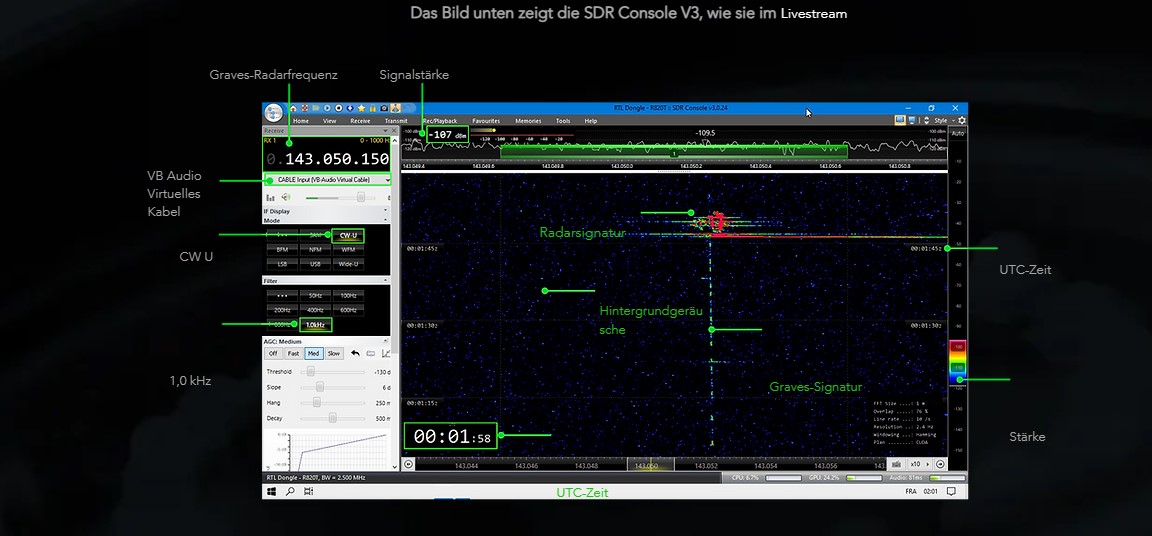Open Windows Task View
The width and height of the screenshot is (1152, 536).
309,491
